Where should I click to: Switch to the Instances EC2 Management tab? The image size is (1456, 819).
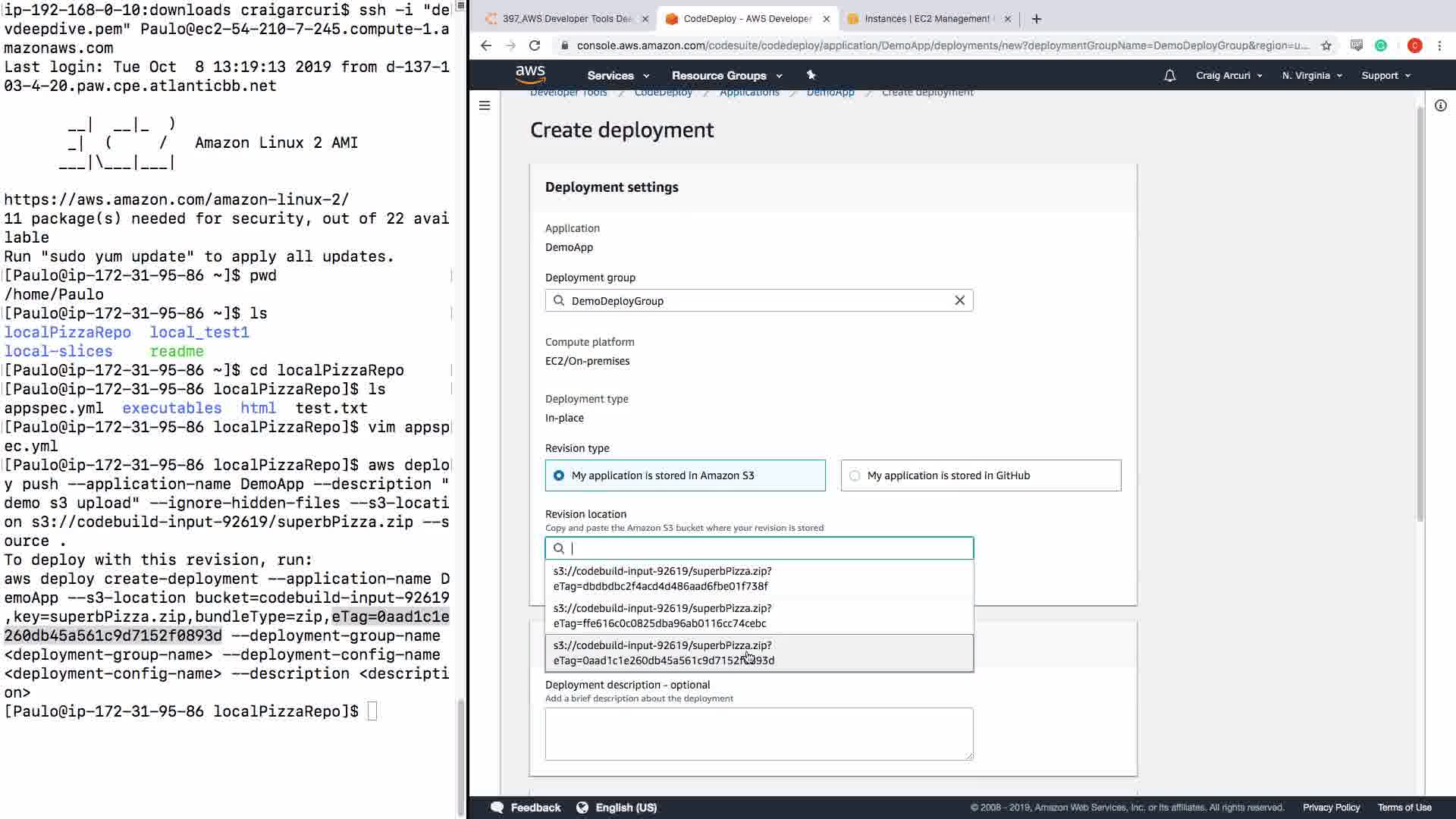pos(927,19)
